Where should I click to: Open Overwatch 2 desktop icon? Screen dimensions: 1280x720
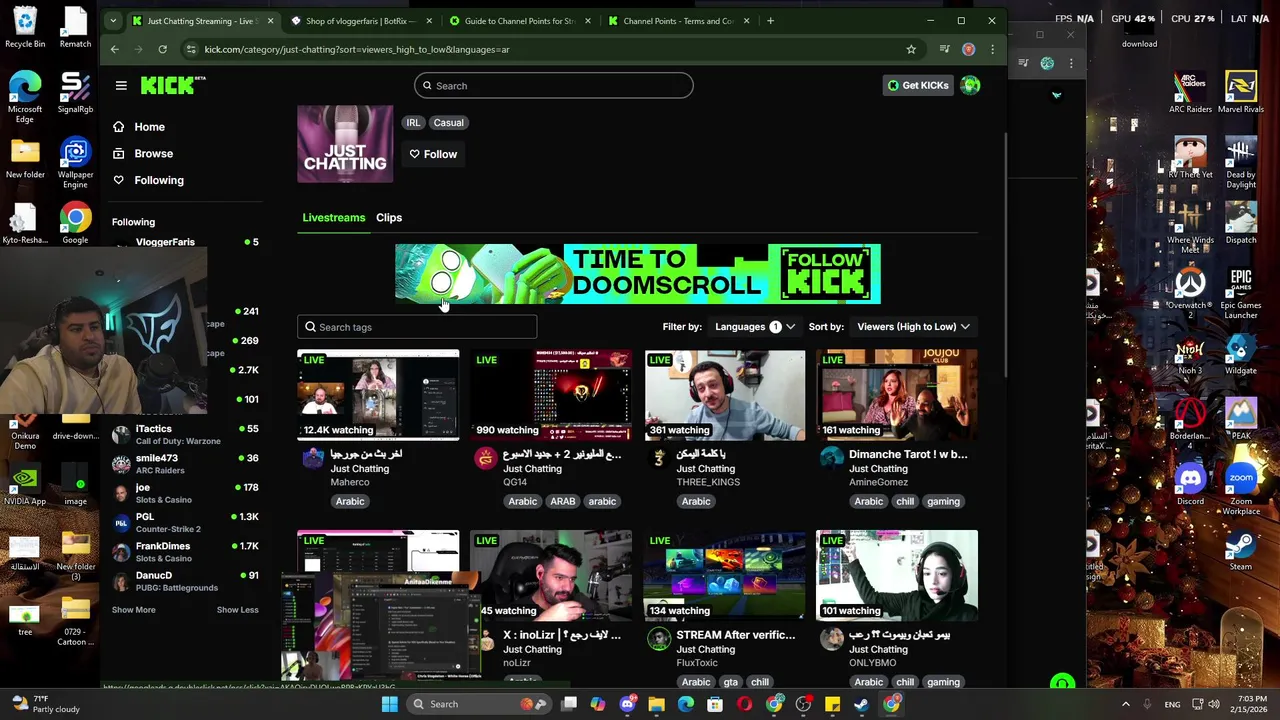point(1190,292)
